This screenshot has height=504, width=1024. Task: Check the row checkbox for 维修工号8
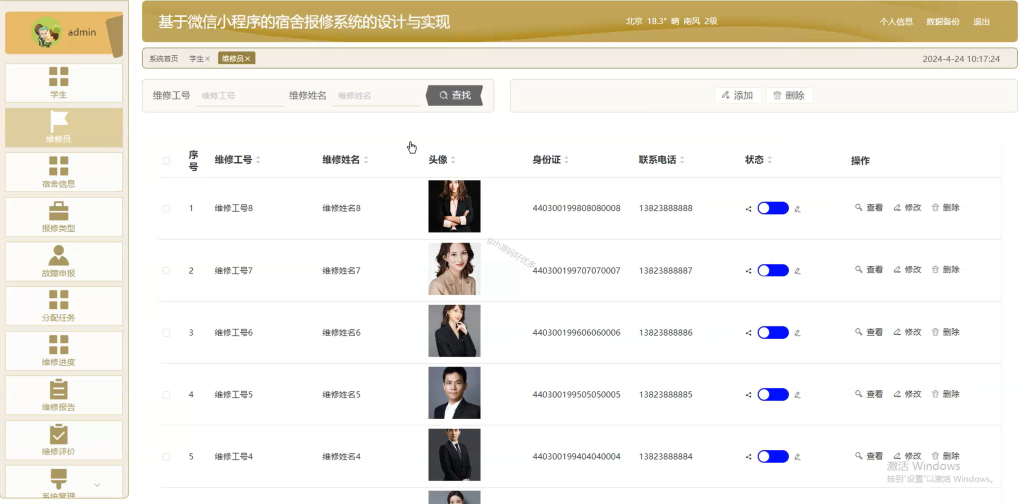pyautogui.click(x=166, y=208)
